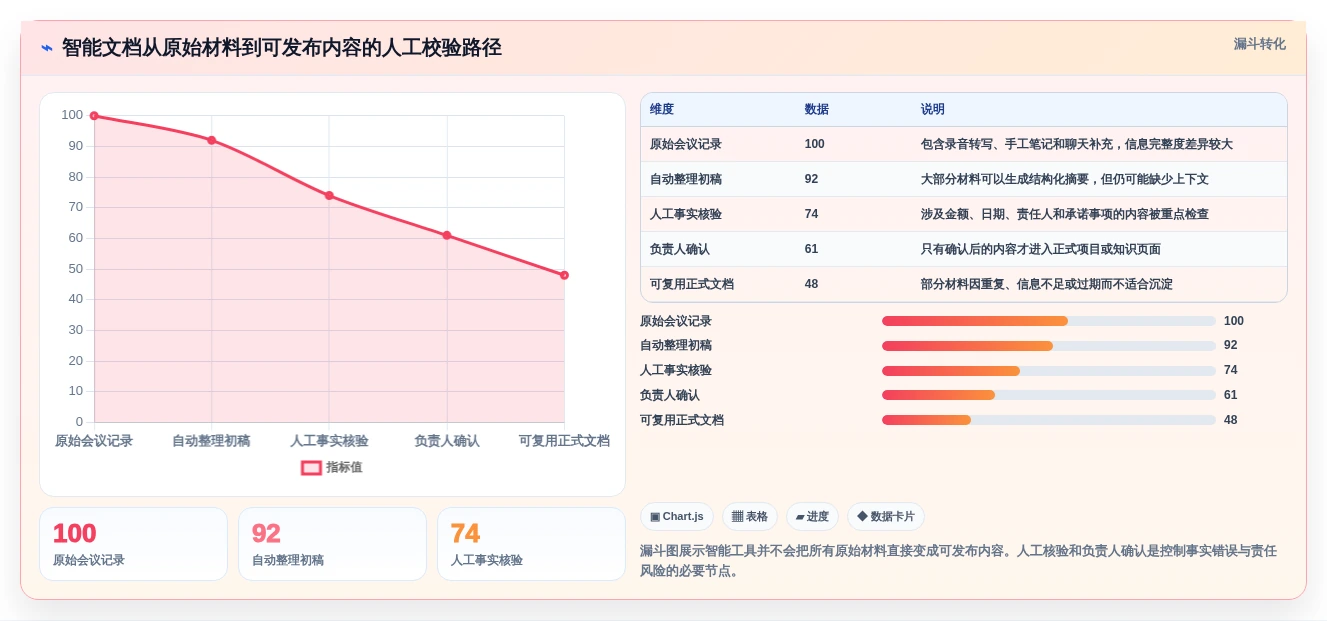Click the 负责人确认 progress bar
This screenshot has height=621, width=1327.
[x=1048, y=395]
